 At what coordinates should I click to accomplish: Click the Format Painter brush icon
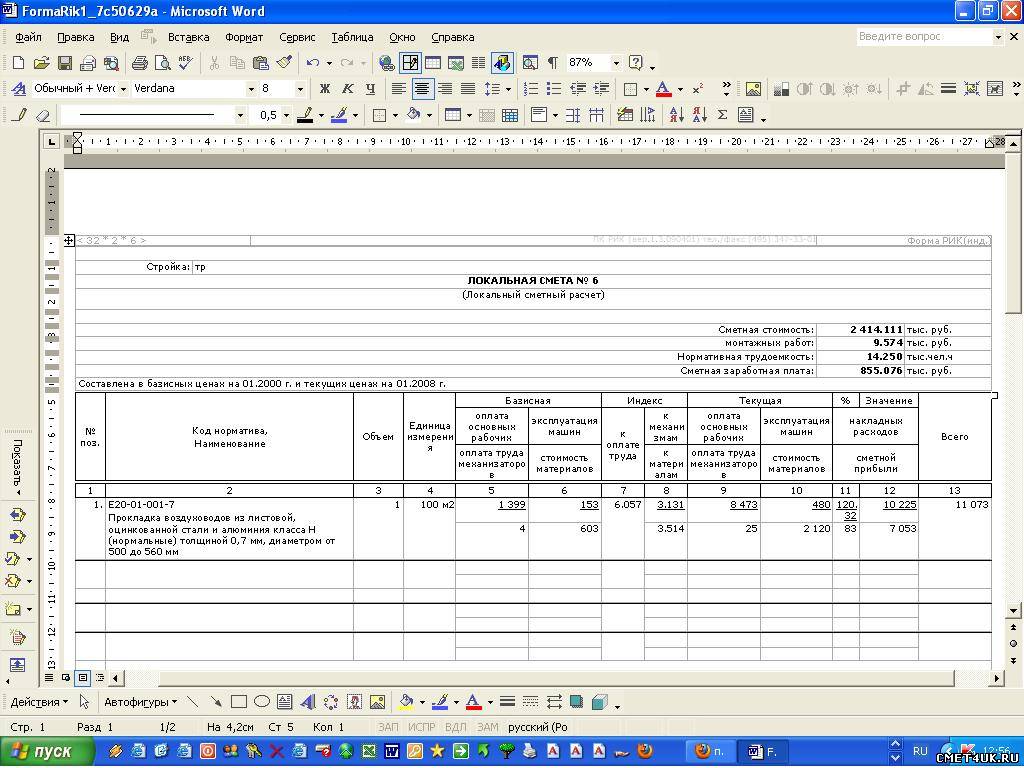click(x=283, y=63)
